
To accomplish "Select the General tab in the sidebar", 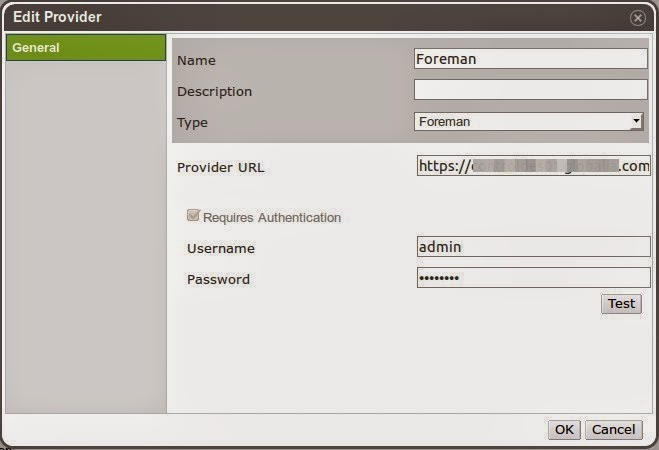I will click(x=85, y=48).
